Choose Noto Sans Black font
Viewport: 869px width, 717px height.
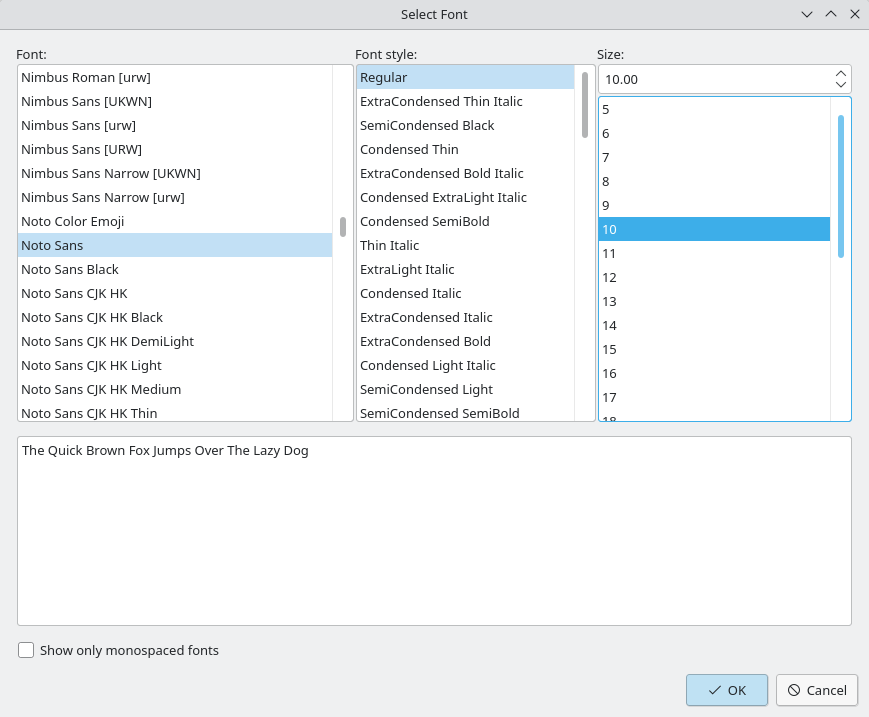pyautogui.click(x=70, y=269)
